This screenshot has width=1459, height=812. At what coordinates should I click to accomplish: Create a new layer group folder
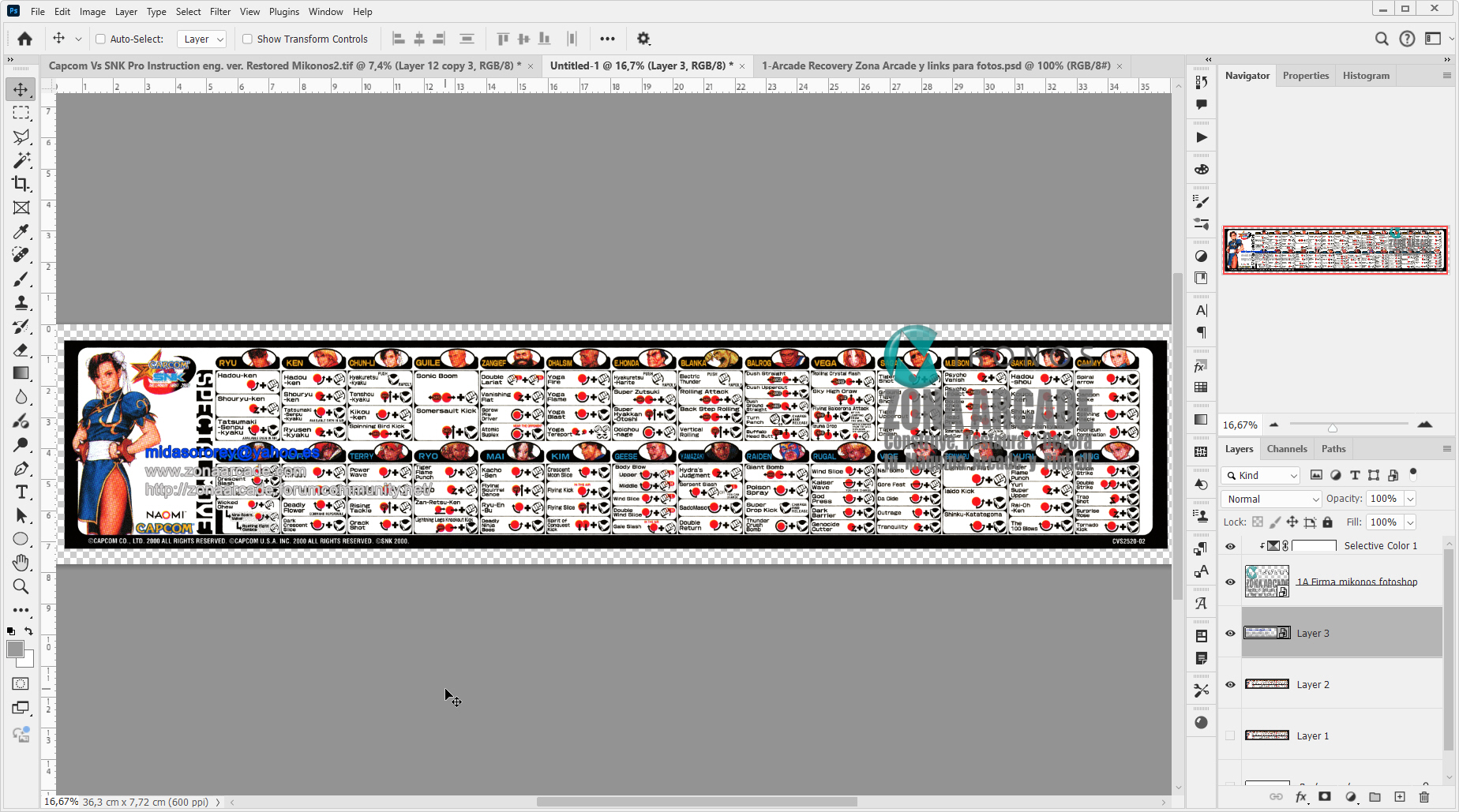tap(1375, 797)
